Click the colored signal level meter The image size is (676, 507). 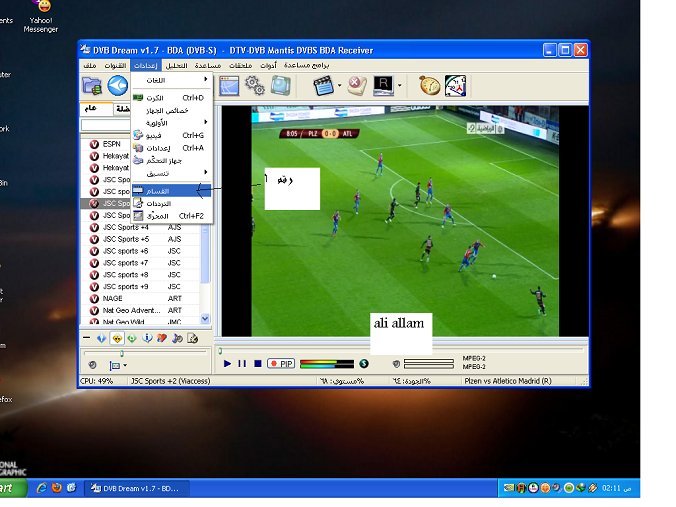(x=326, y=364)
